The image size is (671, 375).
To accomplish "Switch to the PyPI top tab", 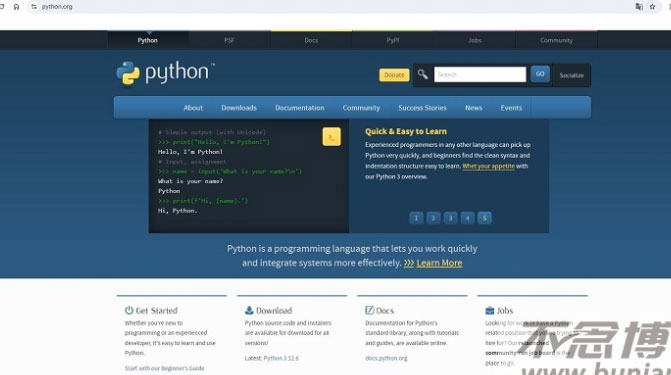I will coord(393,40).
